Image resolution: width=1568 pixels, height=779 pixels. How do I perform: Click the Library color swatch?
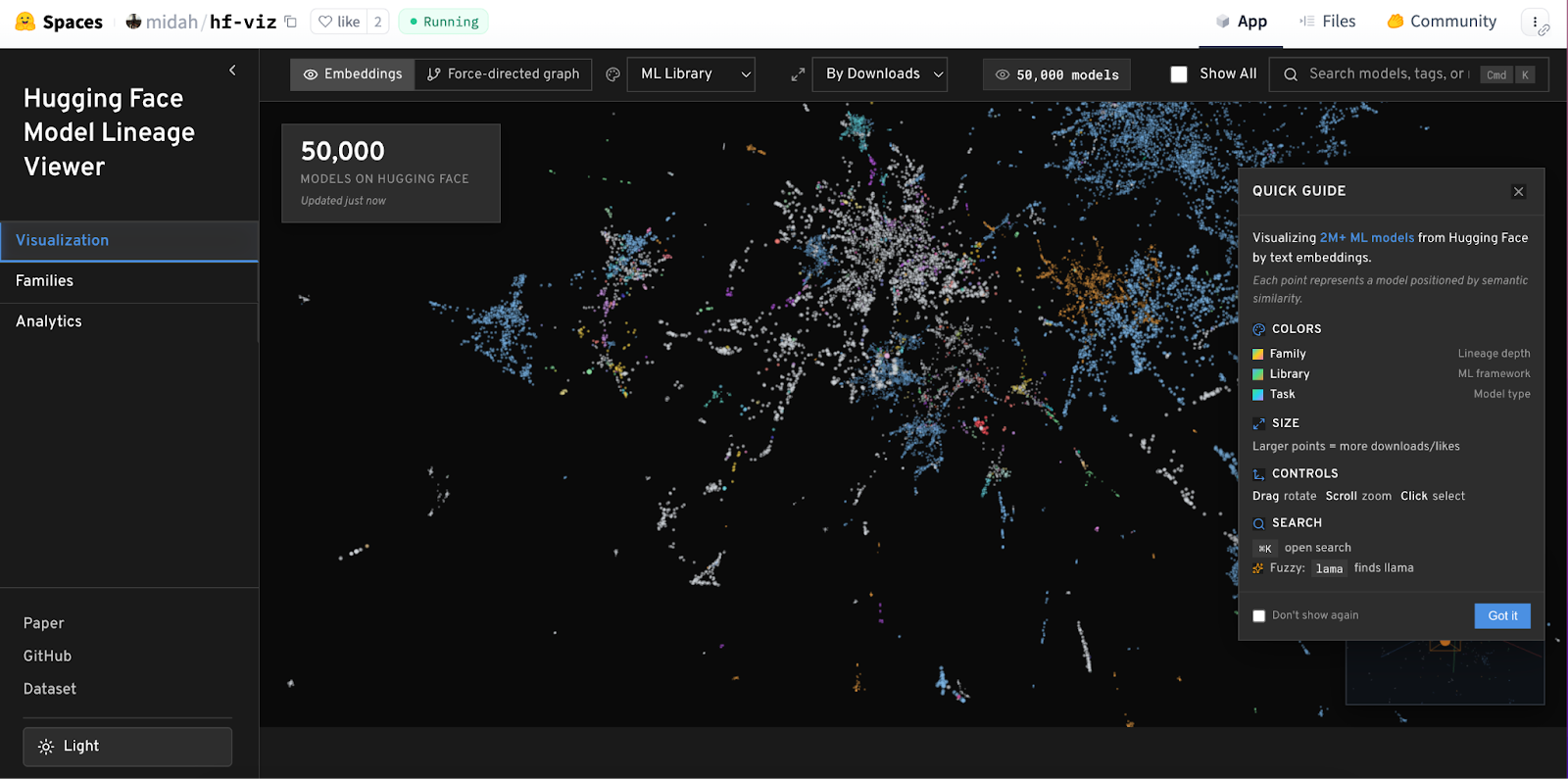point(1258,374)
